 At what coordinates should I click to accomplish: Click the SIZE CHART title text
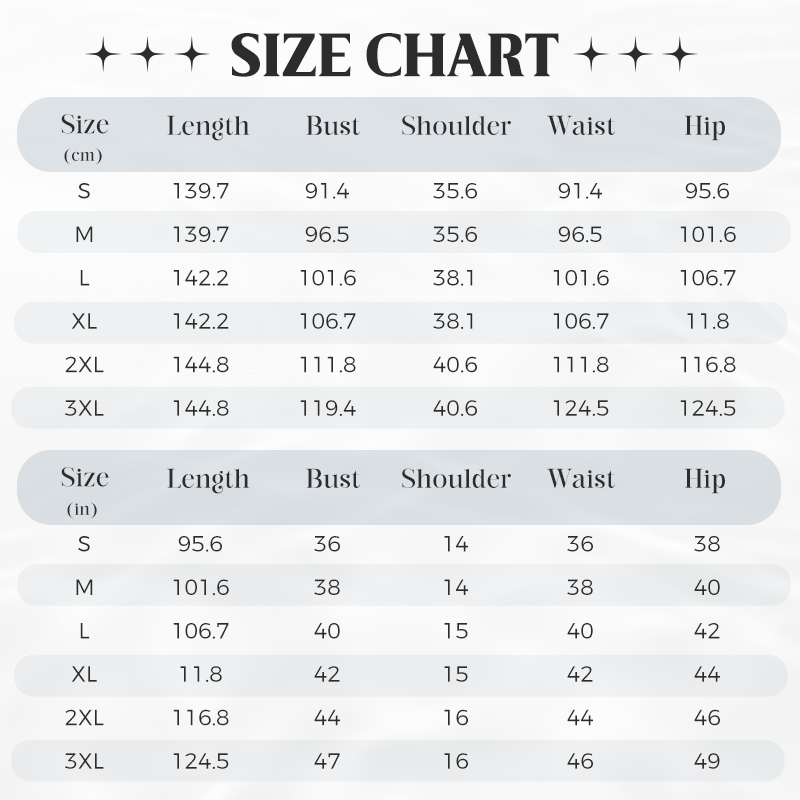(x=394, y=55)
